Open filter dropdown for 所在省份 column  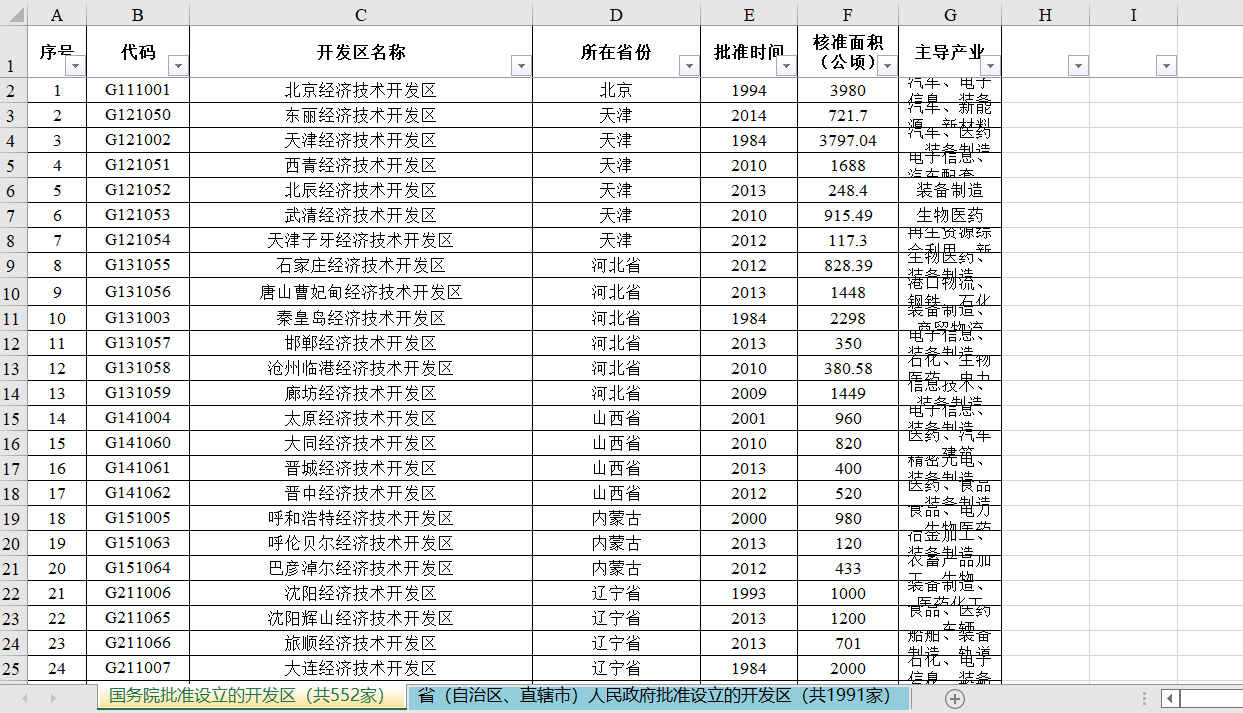(x=689, y=65)
